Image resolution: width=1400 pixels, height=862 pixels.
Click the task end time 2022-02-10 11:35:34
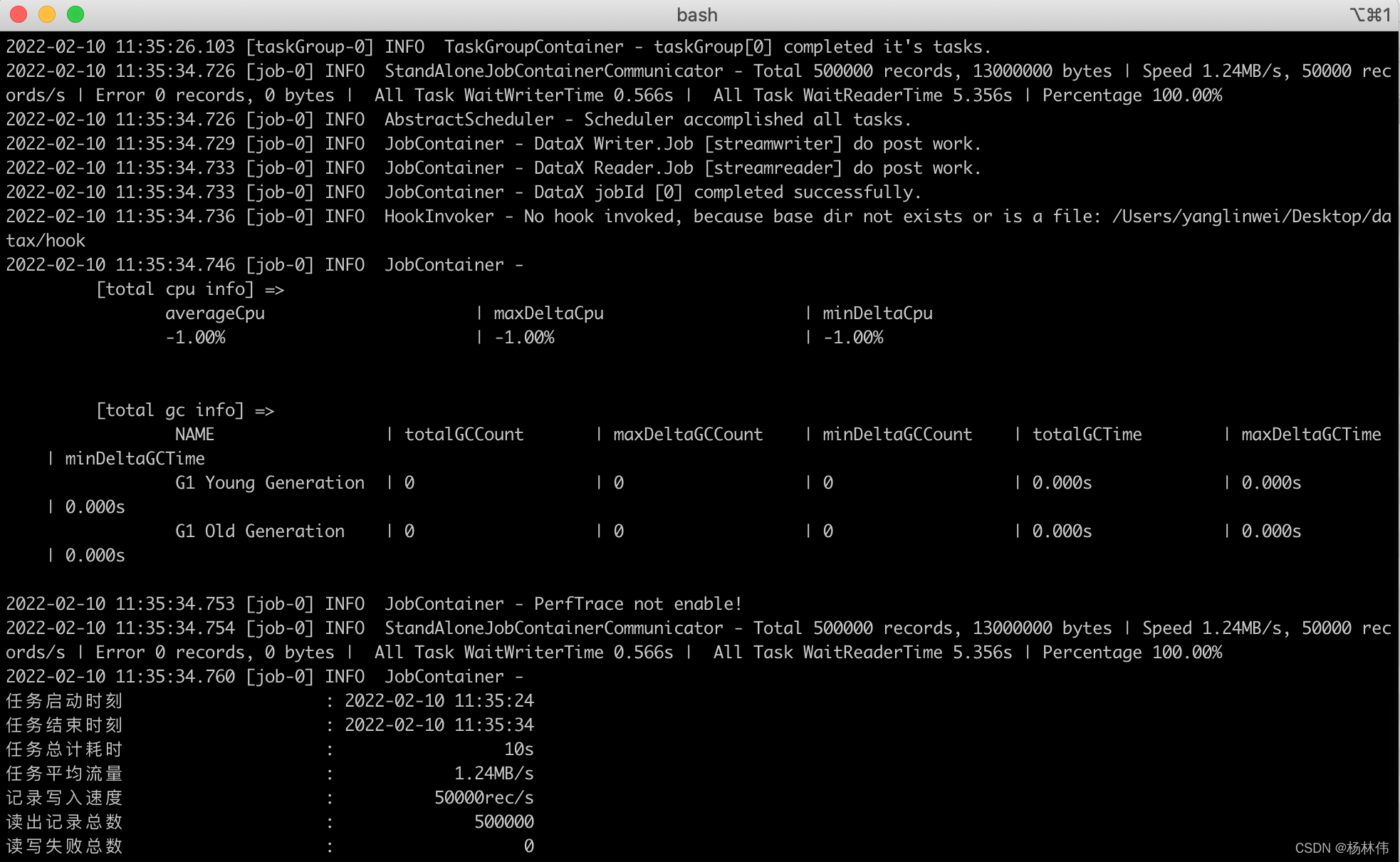click(439, 725)
